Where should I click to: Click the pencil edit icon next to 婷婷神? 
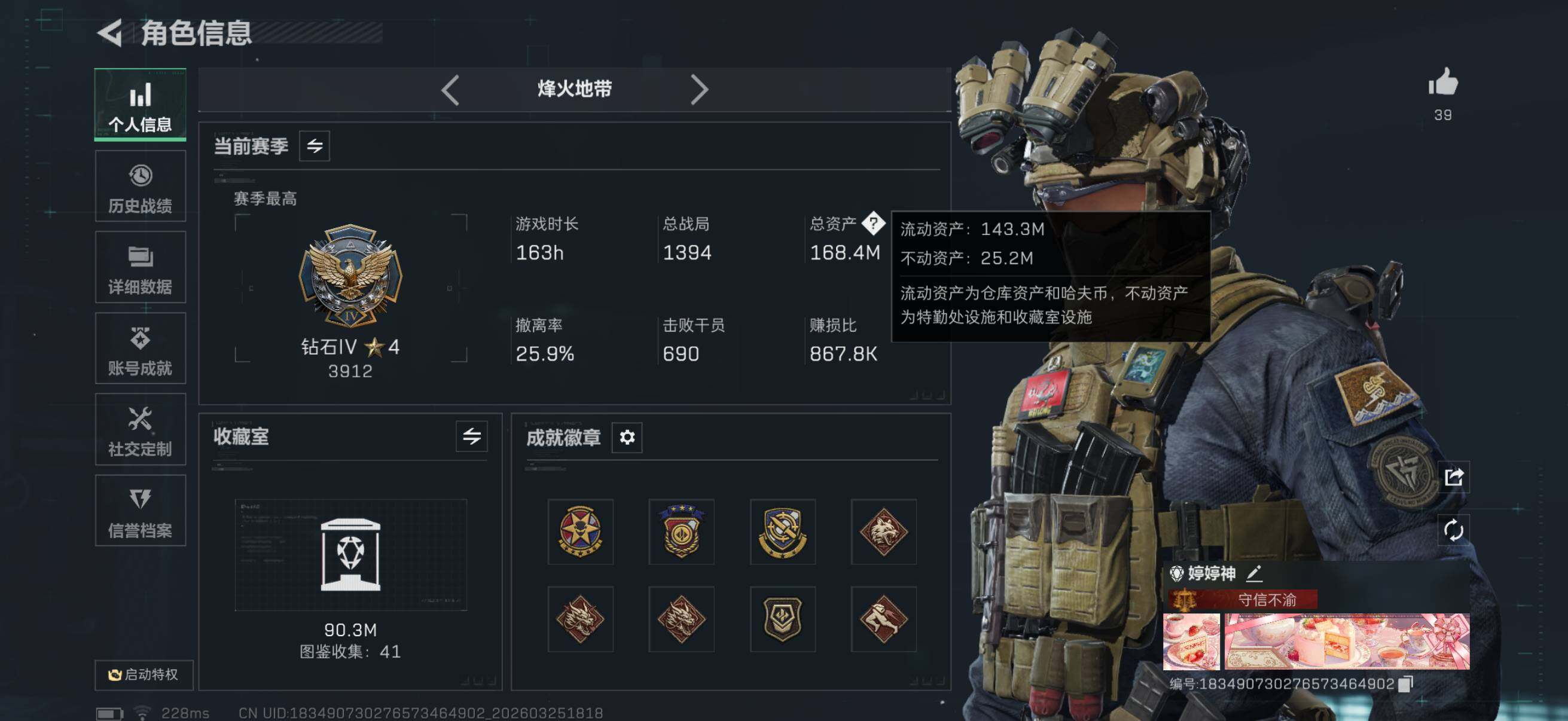pos(1253,573)
